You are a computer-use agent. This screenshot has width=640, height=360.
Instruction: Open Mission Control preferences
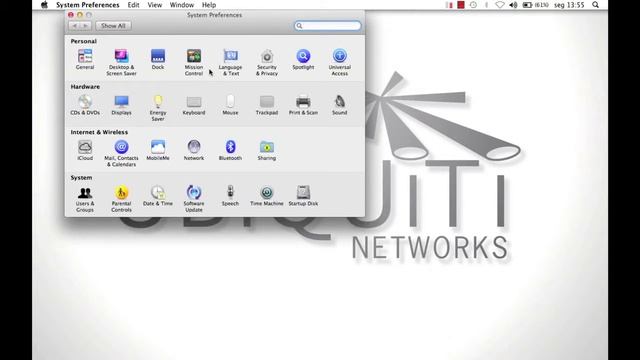[194, 62]
